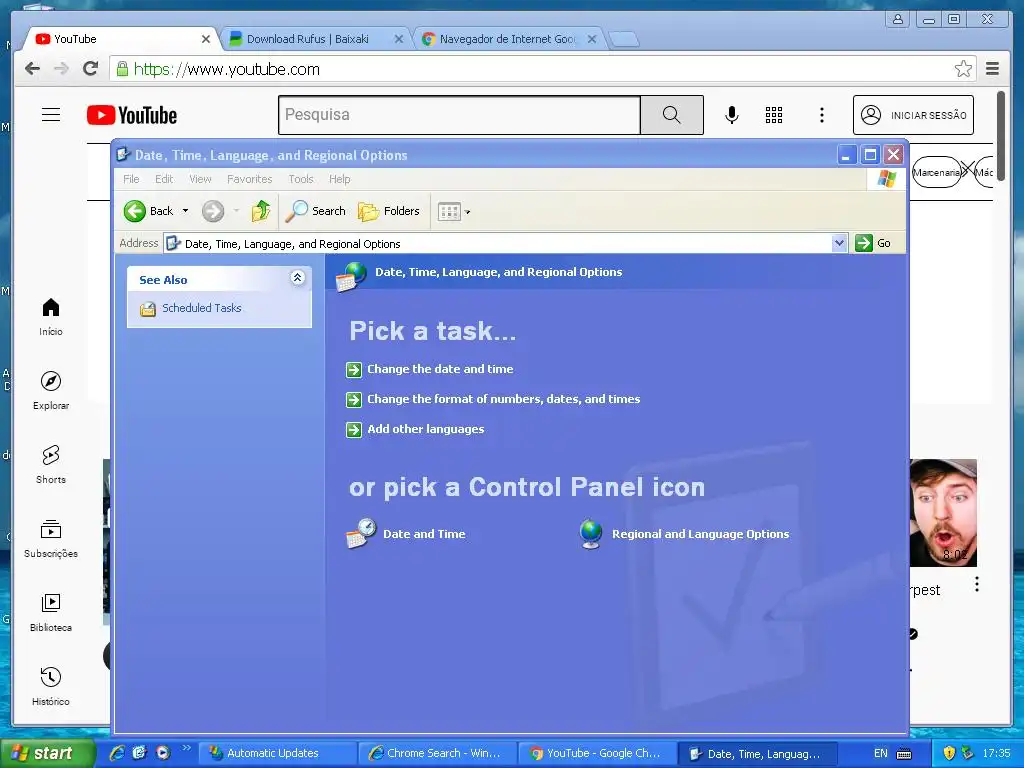Click Add other languages task

click(425, 429)
